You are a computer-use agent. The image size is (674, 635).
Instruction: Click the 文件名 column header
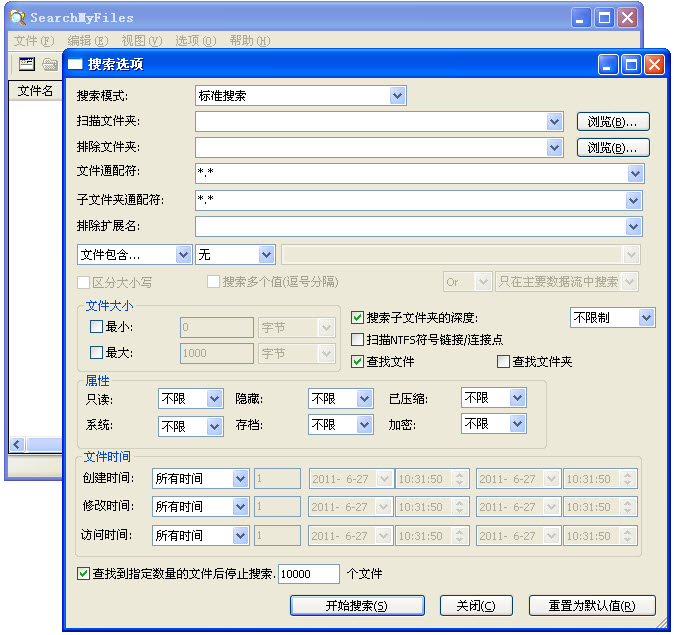point(35,91)
